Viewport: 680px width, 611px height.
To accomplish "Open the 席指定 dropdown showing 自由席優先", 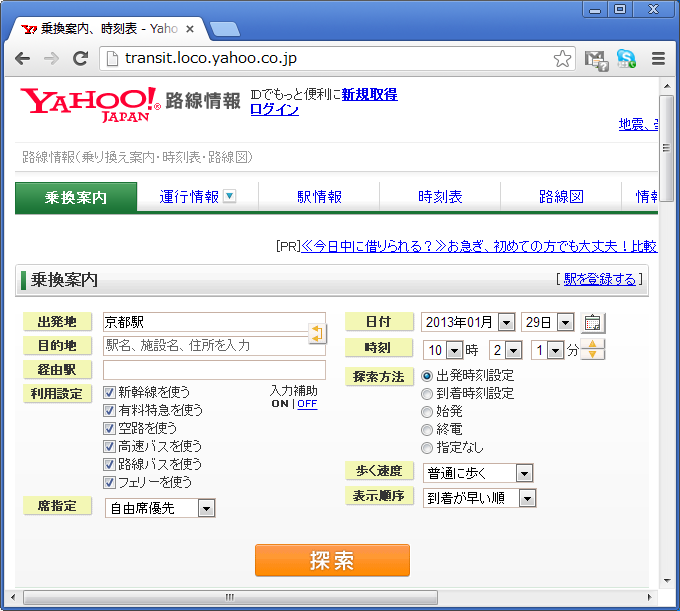I will click(x=160, y=508).
